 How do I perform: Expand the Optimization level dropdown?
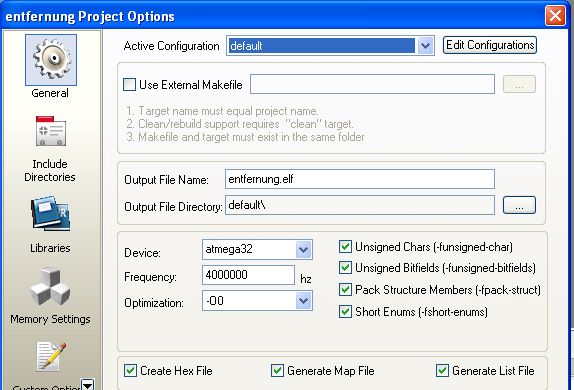pos(303,301)
